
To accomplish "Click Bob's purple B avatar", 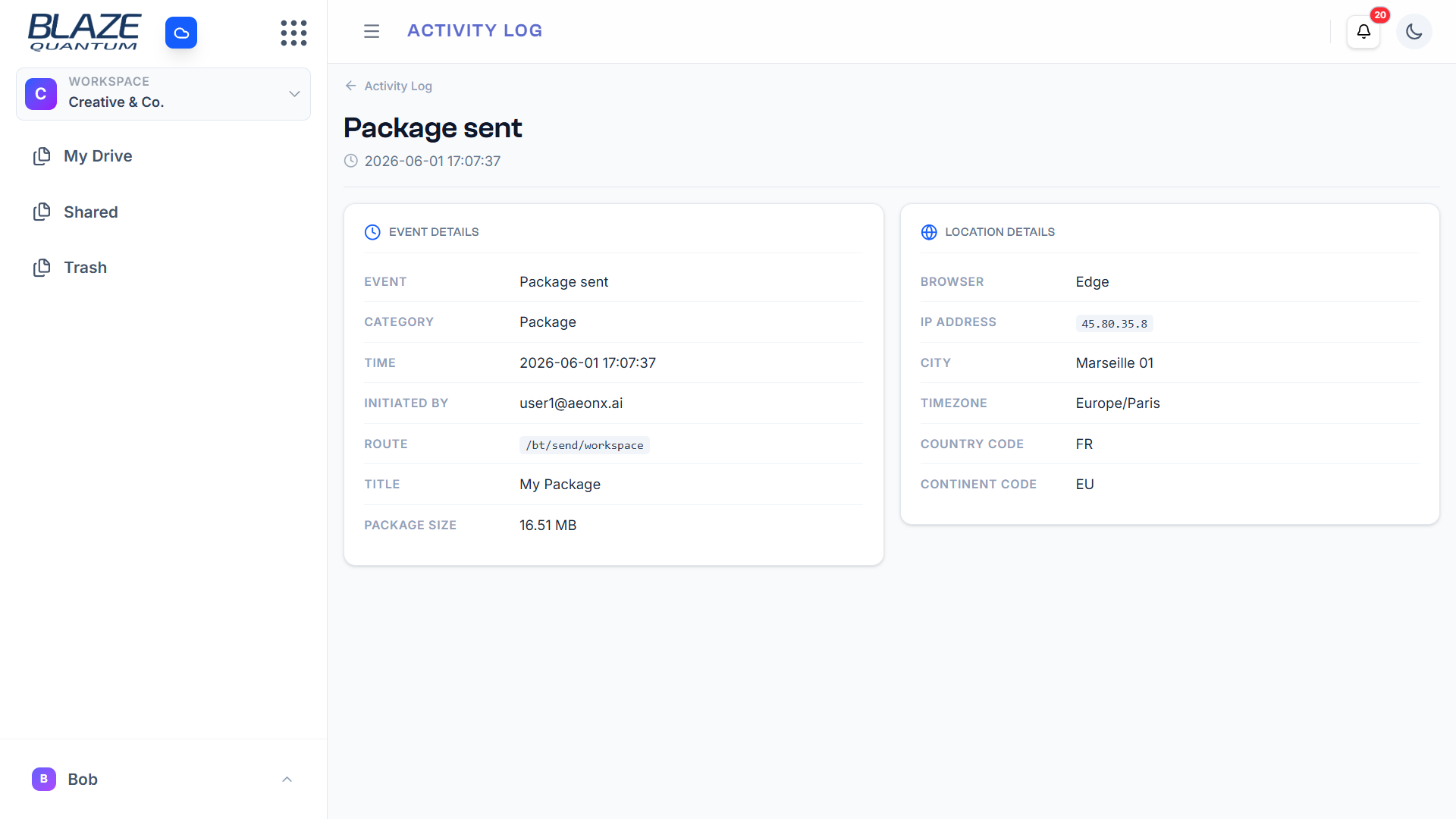I will tap(44, 779).
